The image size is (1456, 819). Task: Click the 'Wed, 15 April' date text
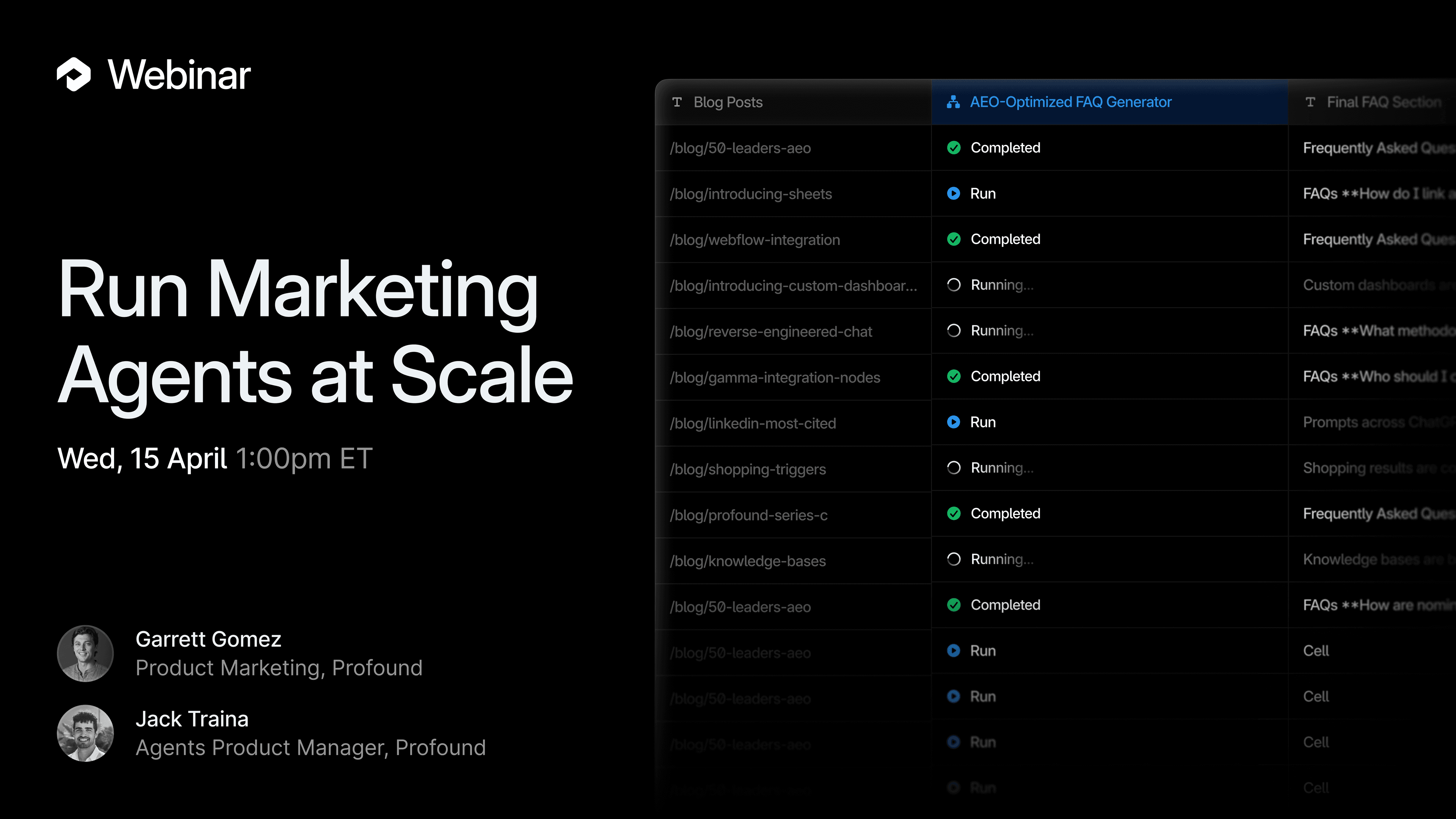click(x=142, y=458)
